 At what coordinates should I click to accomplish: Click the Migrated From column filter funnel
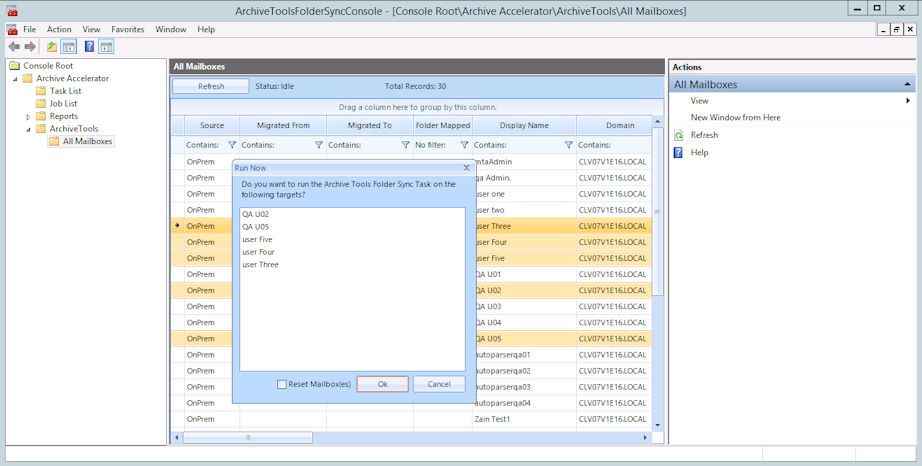[x=319, y=145]
